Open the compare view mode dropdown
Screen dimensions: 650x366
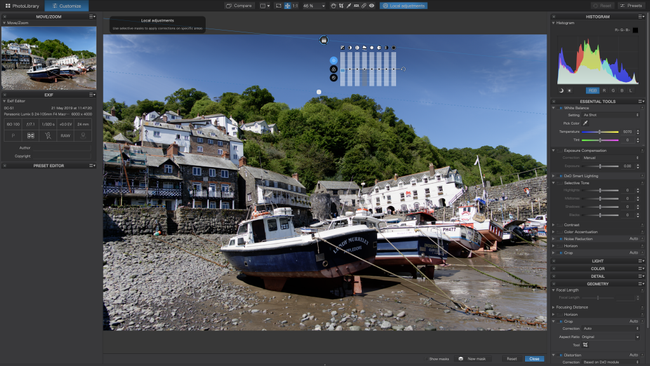click(x=264, y=6)
